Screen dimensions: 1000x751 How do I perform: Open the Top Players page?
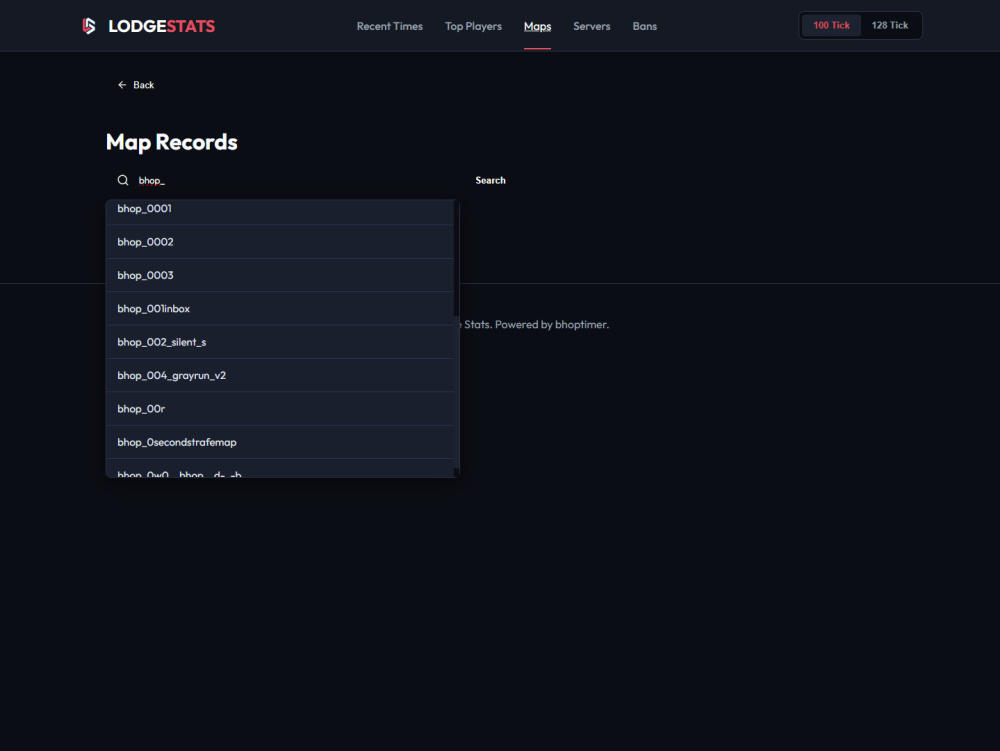pos(473,26)
